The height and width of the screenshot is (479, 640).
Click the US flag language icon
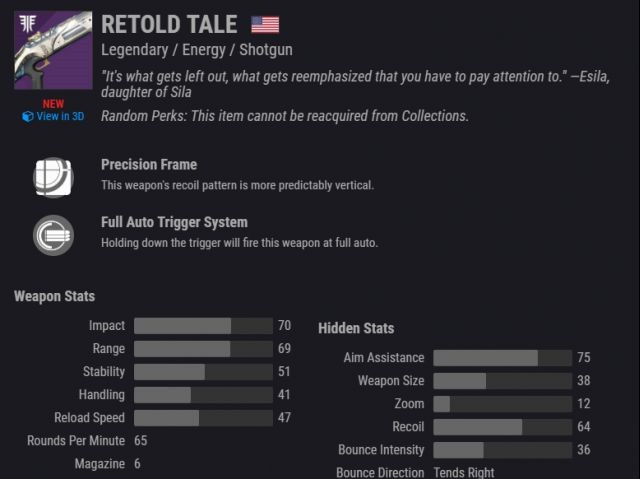pos(265,24)
